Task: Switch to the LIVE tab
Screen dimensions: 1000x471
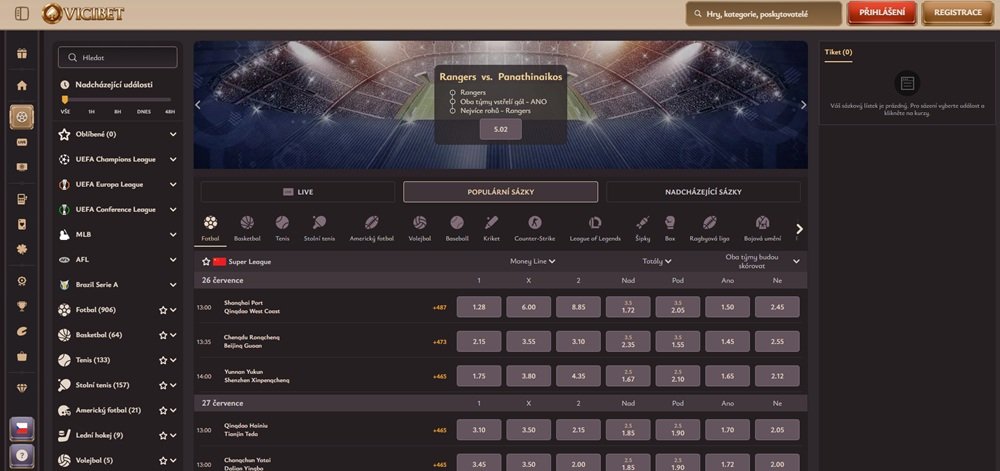Action: 298,192
